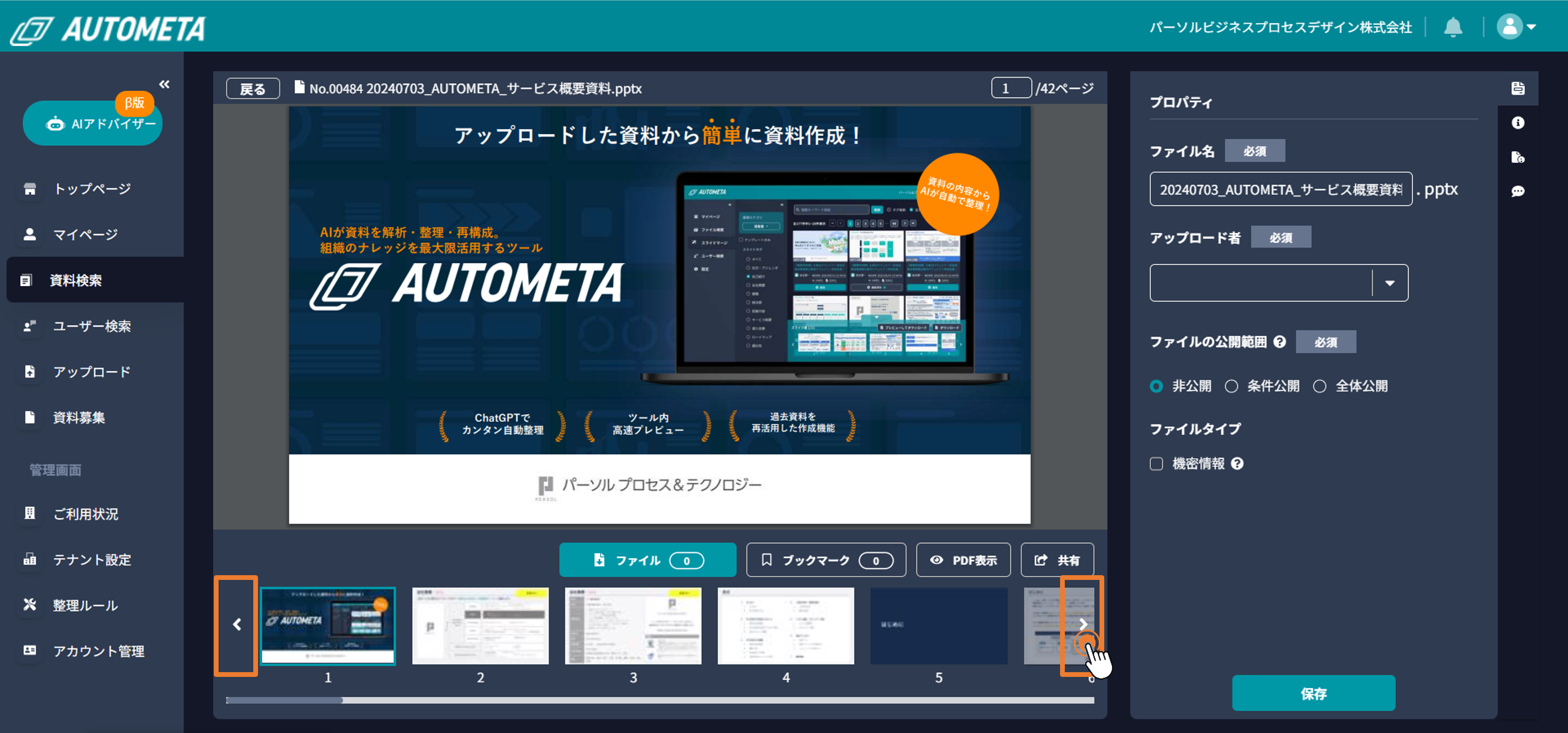Click the PDF表示 button
1568x733 pixels.
(963, 559)
